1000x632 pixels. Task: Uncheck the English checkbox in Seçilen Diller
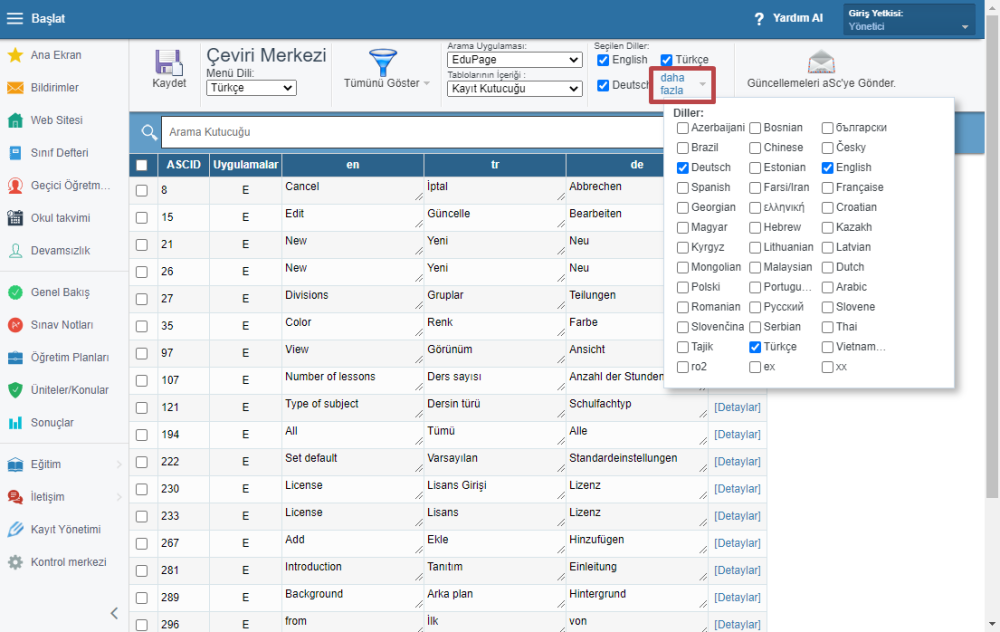point(603,60)
